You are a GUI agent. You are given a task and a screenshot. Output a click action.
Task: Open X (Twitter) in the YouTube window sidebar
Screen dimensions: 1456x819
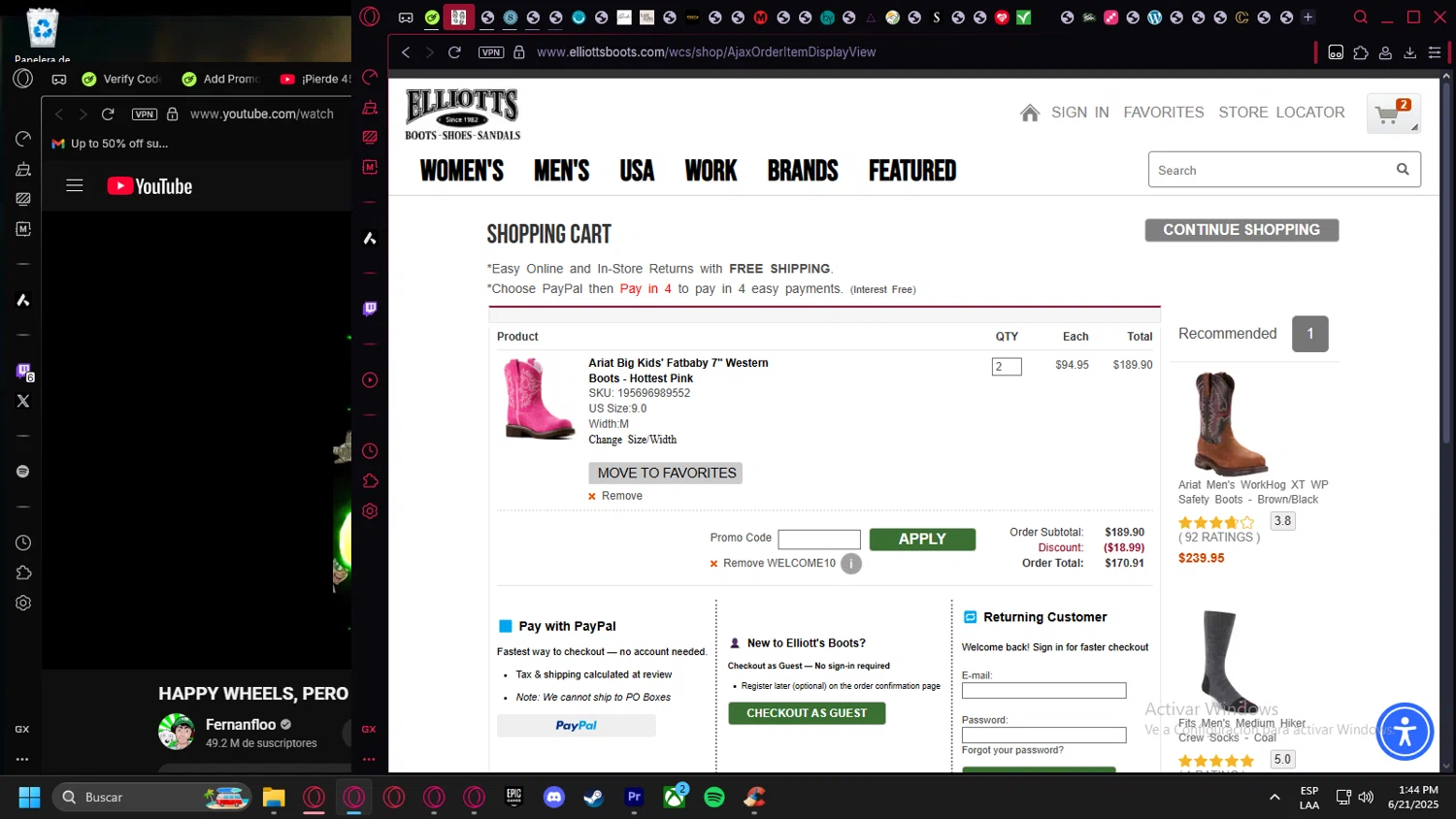pos(23,401)
